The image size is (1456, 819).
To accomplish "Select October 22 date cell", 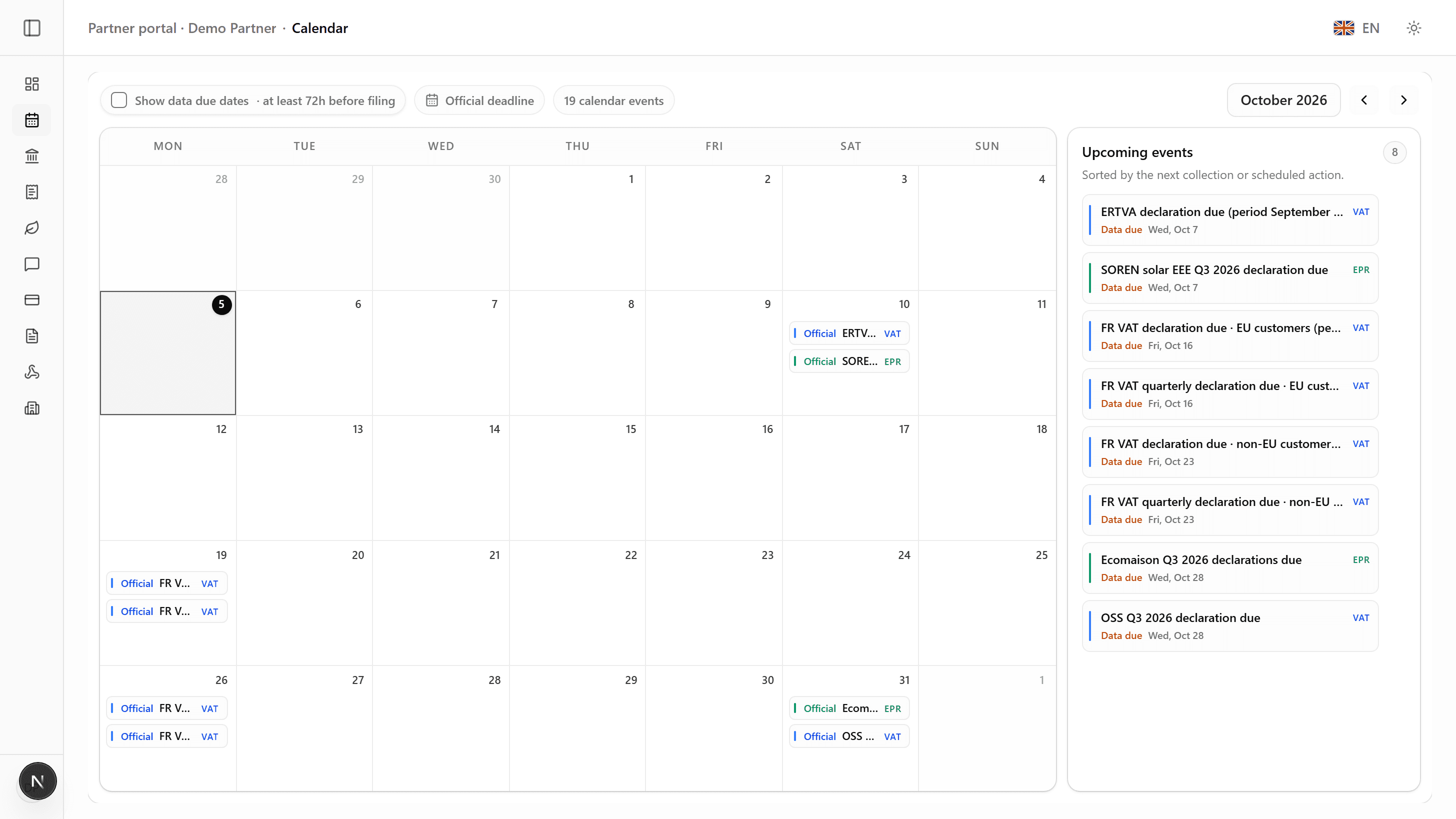I will click(x=577, y=603).
